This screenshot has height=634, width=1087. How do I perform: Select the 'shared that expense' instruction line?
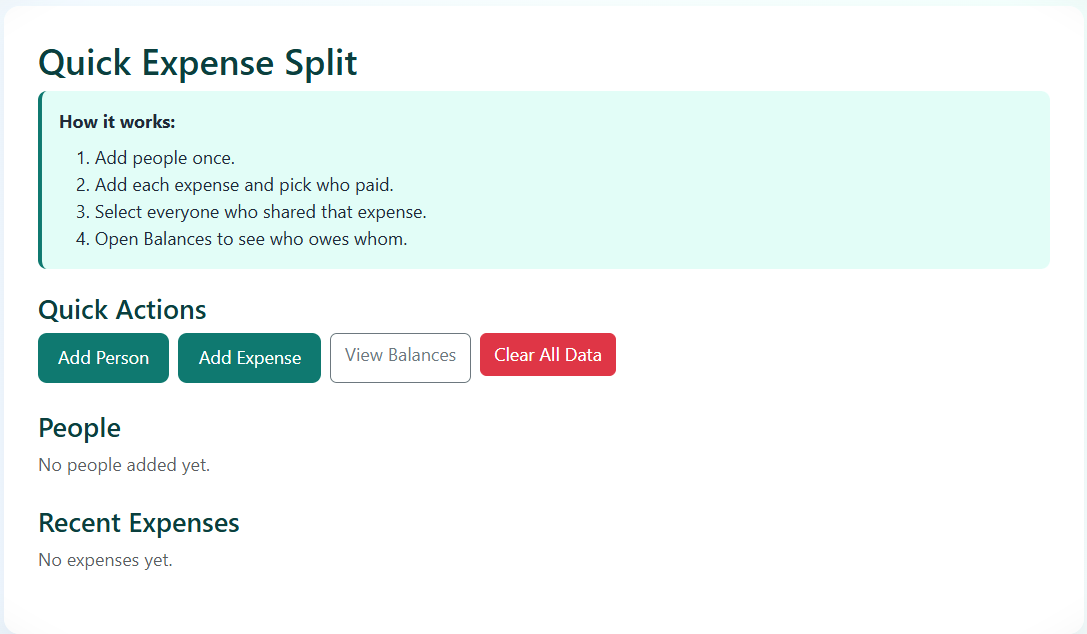pyautogui.click(x=260, y=212)
